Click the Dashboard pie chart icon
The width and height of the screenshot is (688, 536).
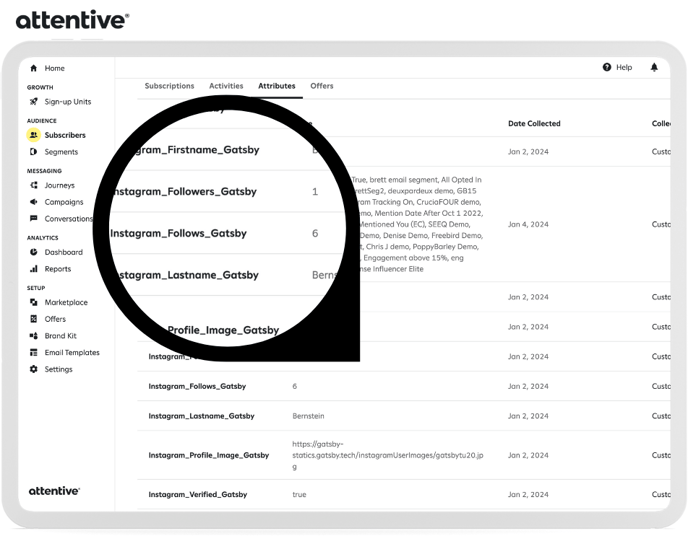pyautogui.click(x=33, y=252)
